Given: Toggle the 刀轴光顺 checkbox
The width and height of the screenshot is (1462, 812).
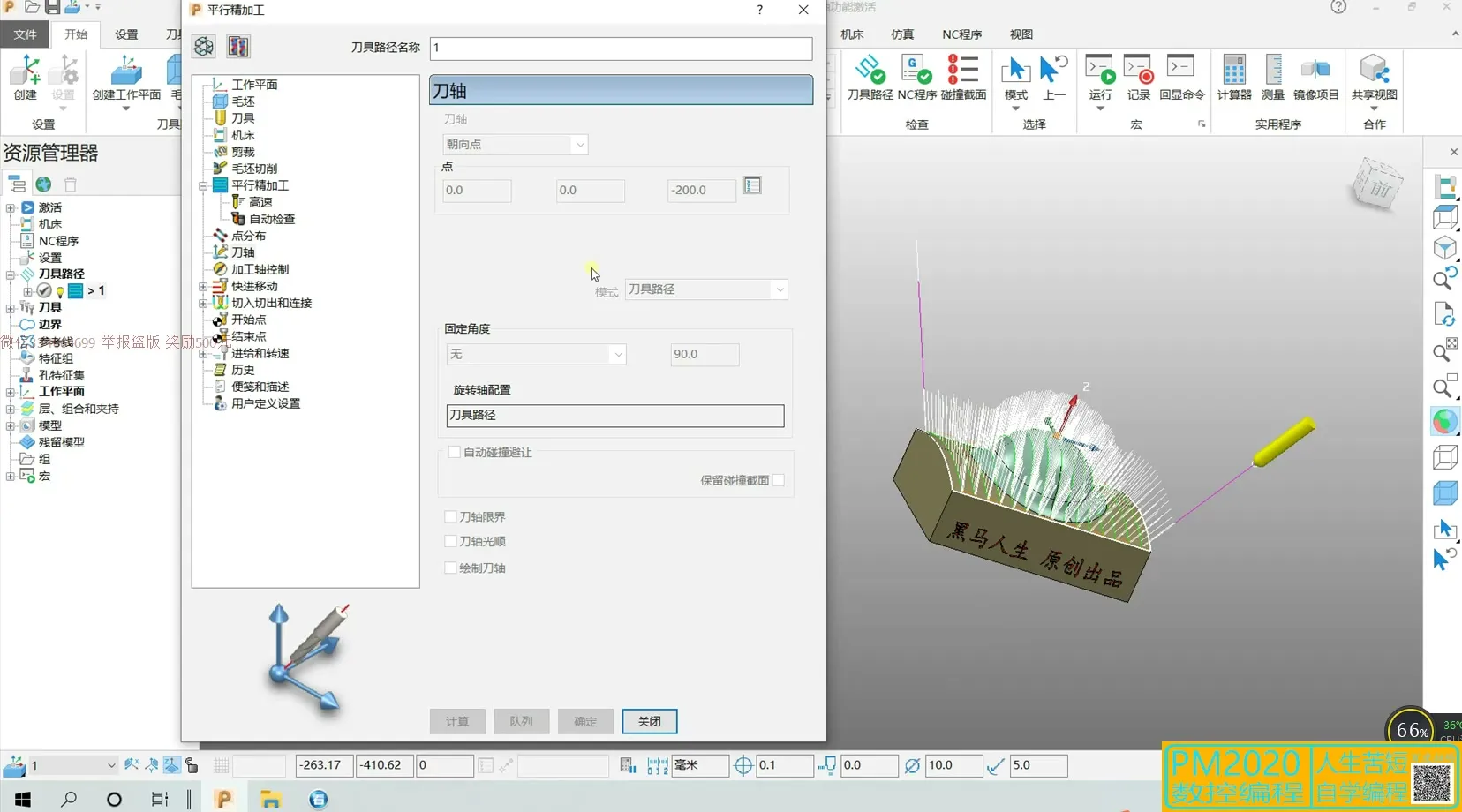Looking at the screenshot, I should pyautogui.click(x=451, y=542).
